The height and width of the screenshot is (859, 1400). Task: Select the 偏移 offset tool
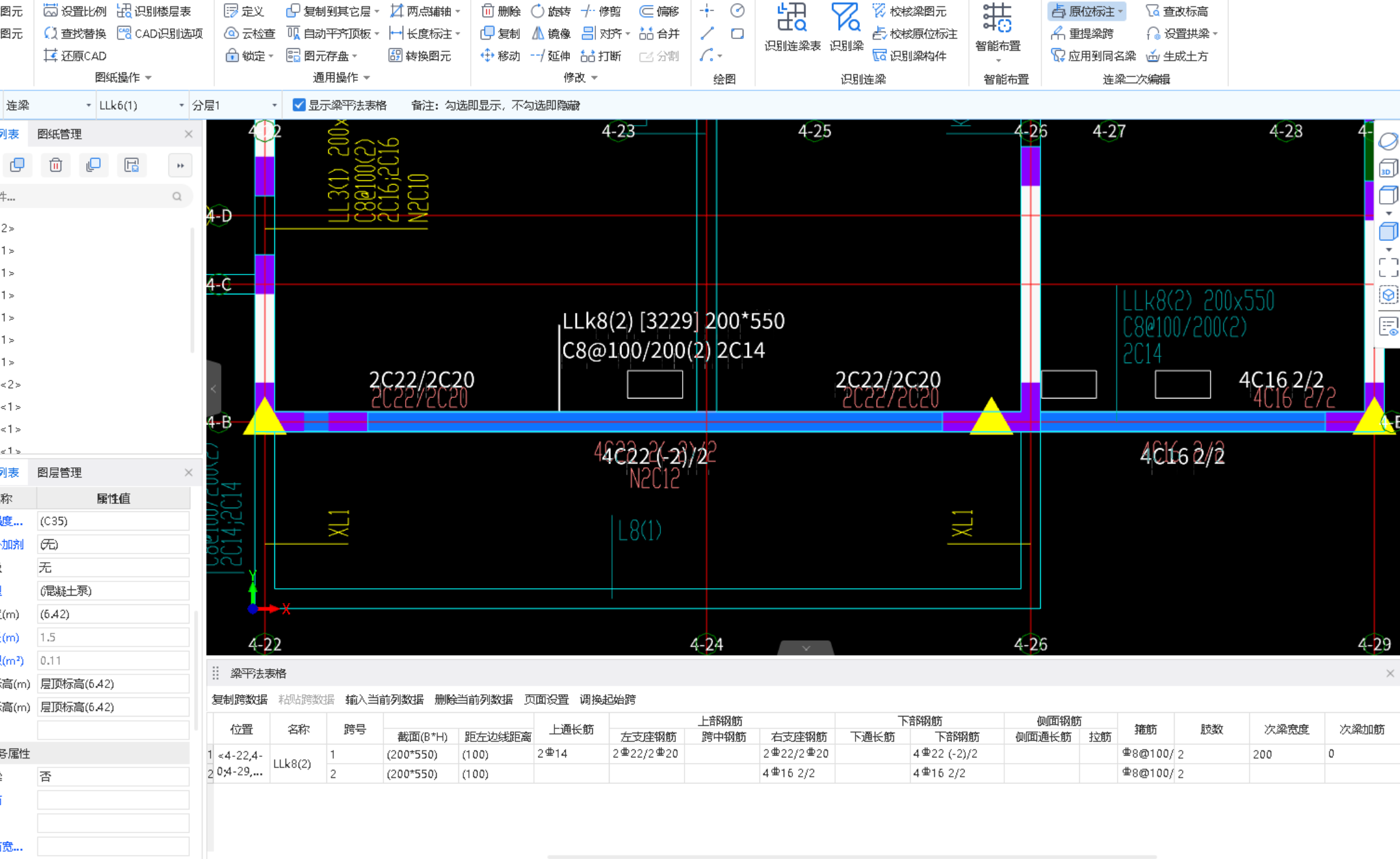click(659, 11)
